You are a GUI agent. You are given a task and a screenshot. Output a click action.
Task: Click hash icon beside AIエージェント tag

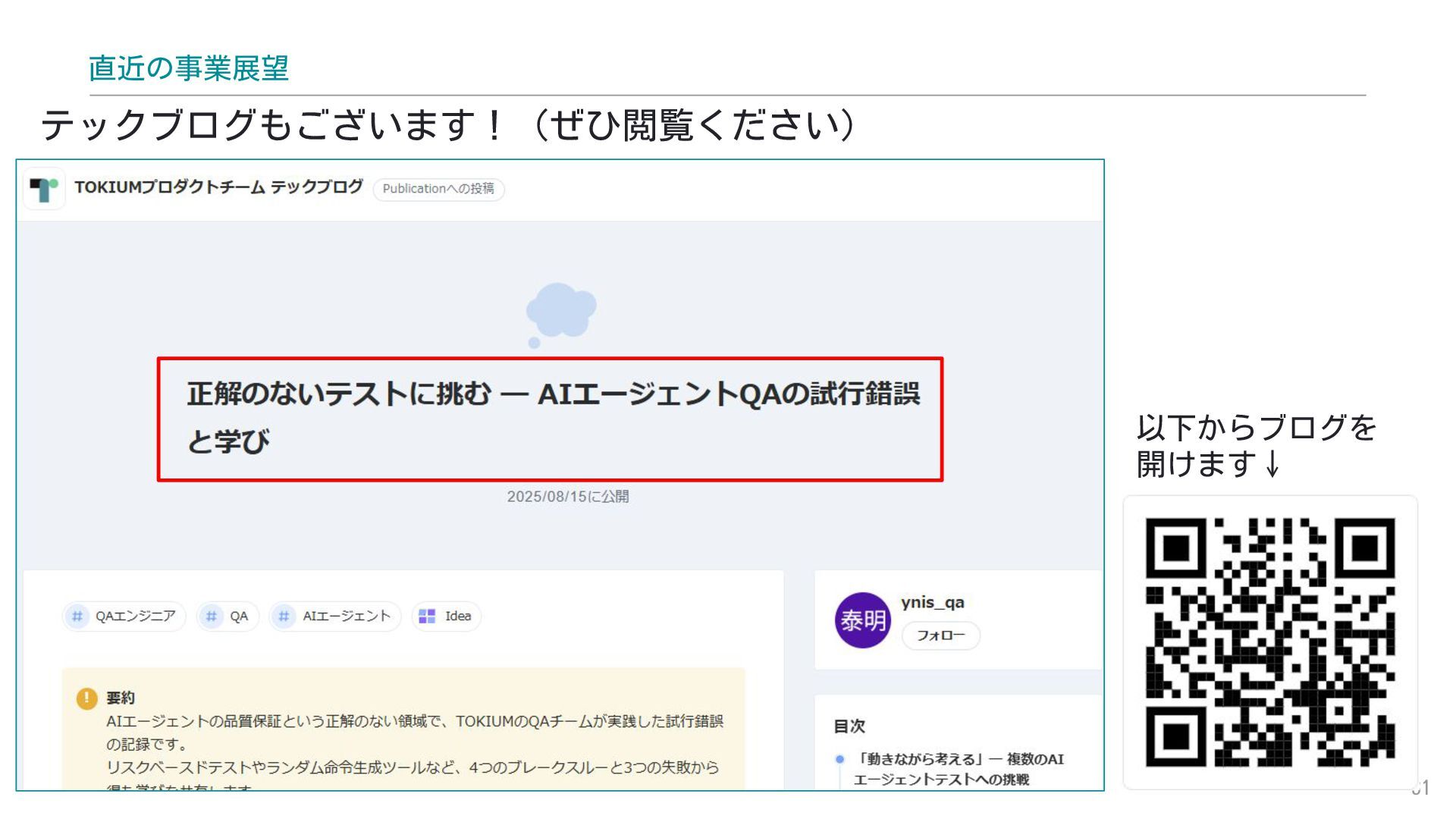click(284, 617)
